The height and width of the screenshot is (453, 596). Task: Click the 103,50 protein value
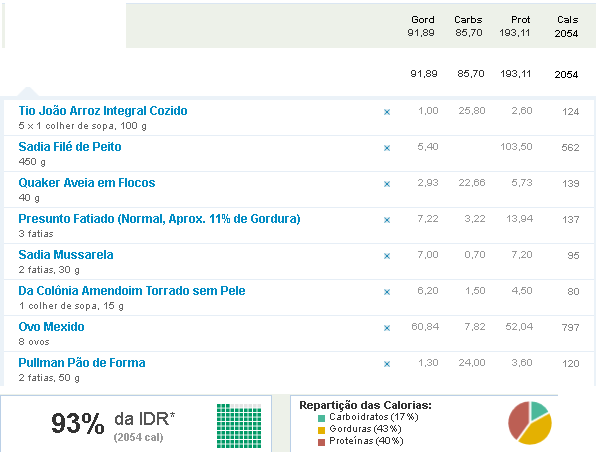[x=516, y=147]
